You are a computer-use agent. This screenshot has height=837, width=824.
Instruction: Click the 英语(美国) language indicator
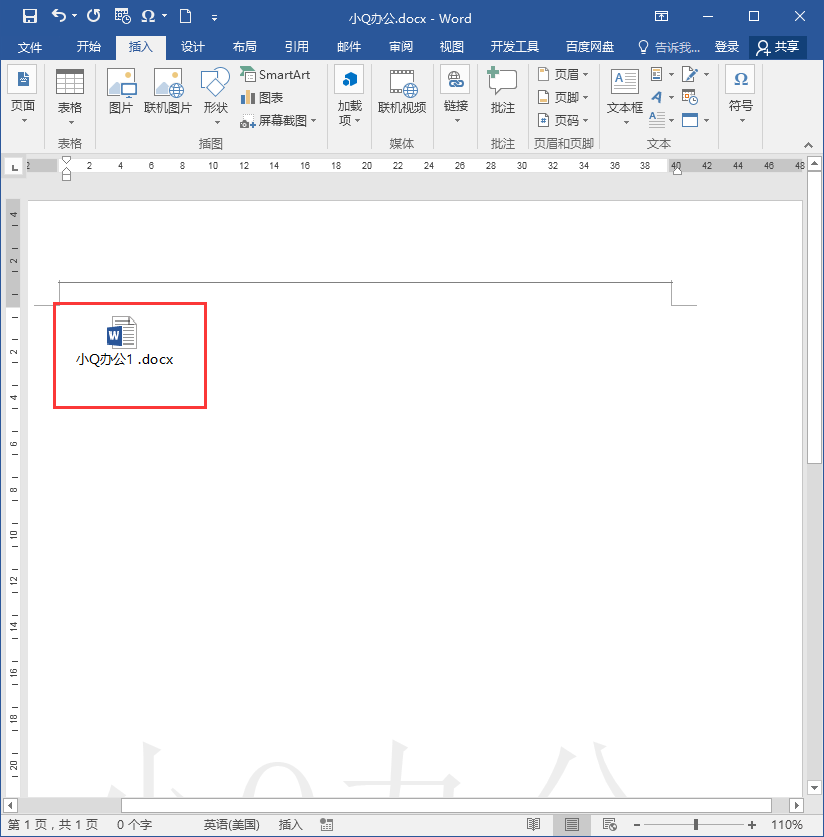pos(232,825)
